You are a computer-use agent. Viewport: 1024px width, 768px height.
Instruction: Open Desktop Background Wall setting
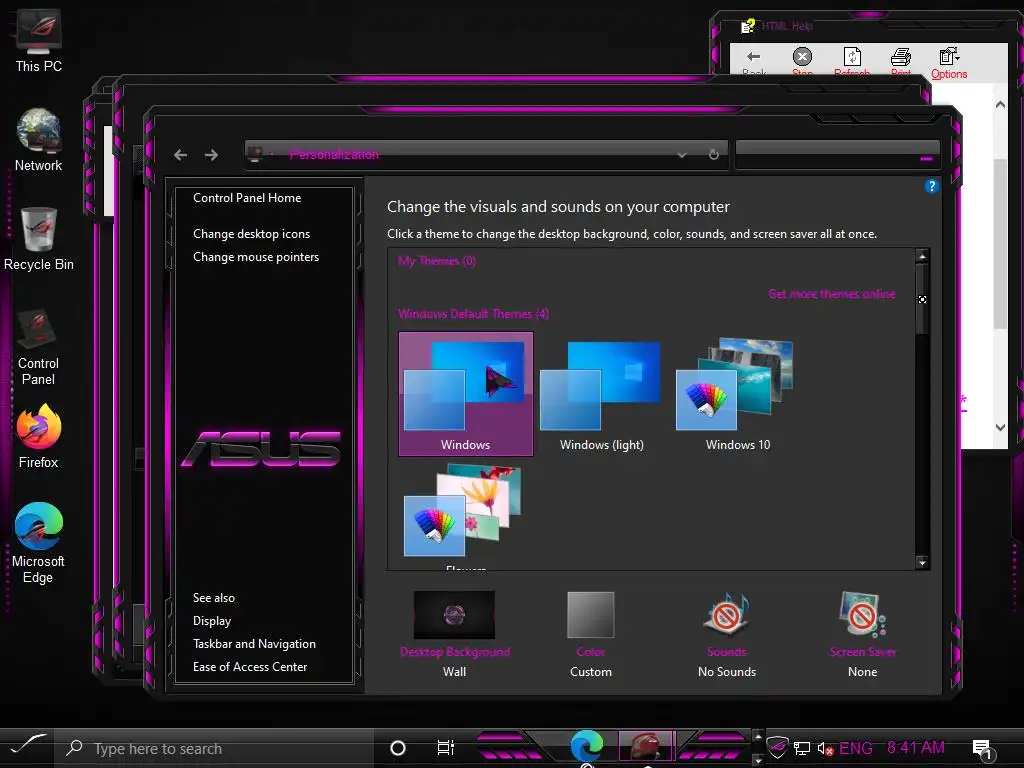[x=455, y=634]
